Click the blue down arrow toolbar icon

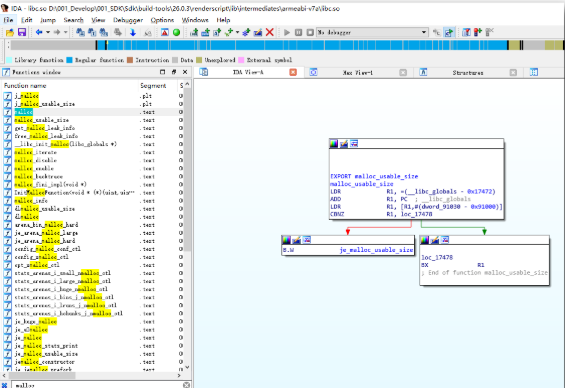point(133,32)
